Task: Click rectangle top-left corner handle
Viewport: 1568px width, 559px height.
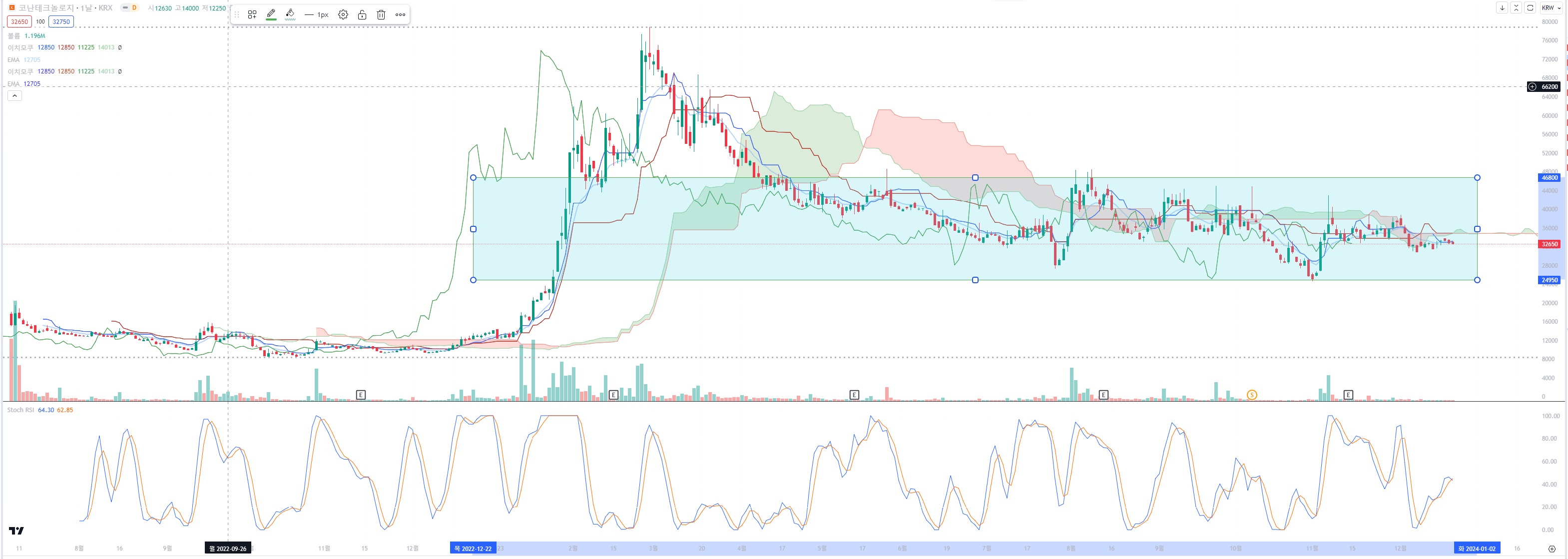Action: [474, 178]
